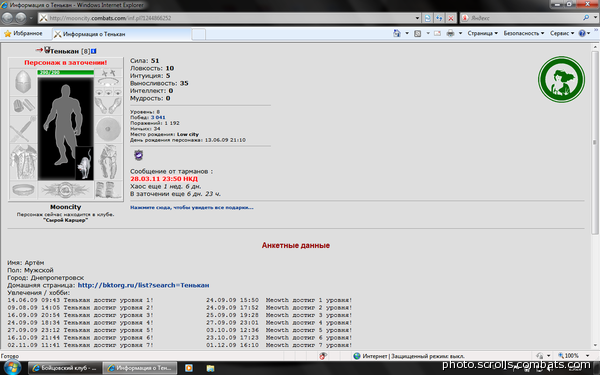Switch to Бойцовский клуб taskbar window
This screenshot has width=600, height=375.
click(x=65, y=368)
